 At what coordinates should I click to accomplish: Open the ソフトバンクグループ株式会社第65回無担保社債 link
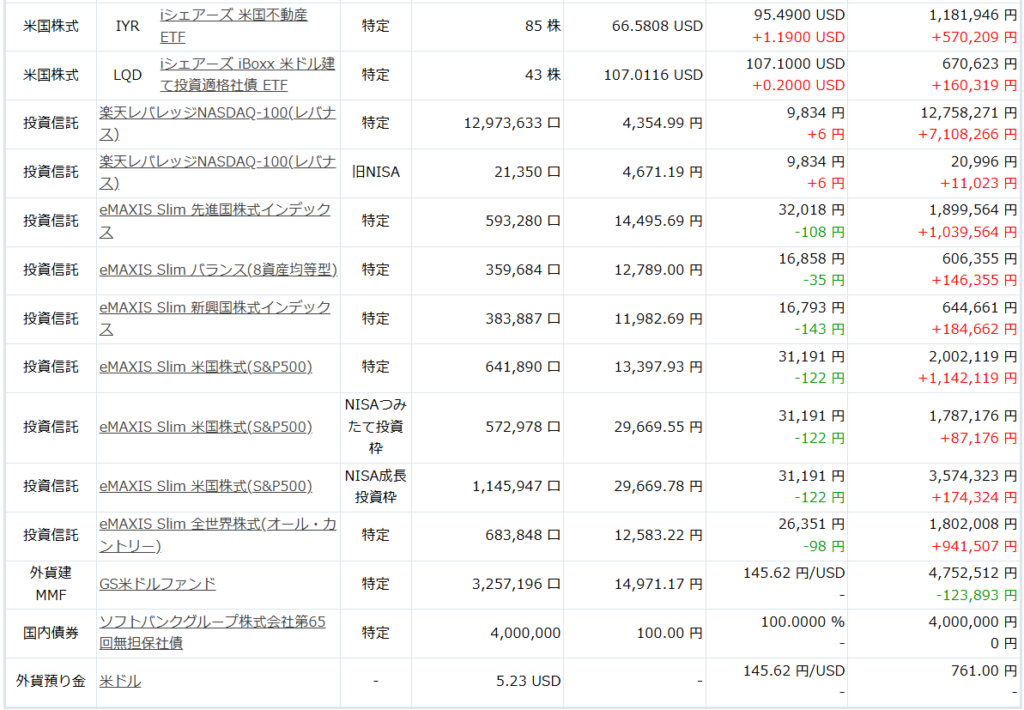point(212,632)
